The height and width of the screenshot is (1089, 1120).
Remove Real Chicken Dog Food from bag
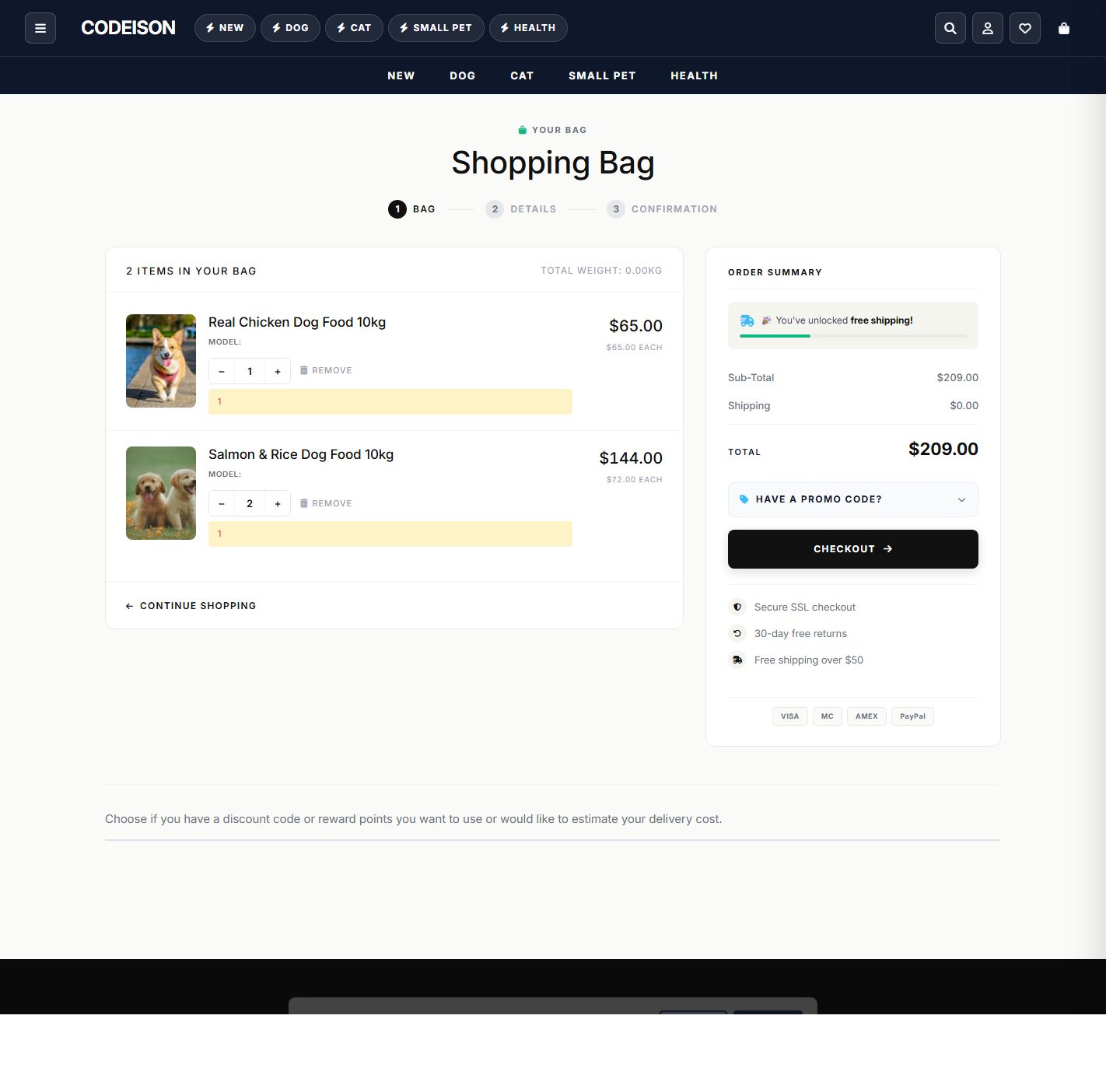tap(326, 370)
